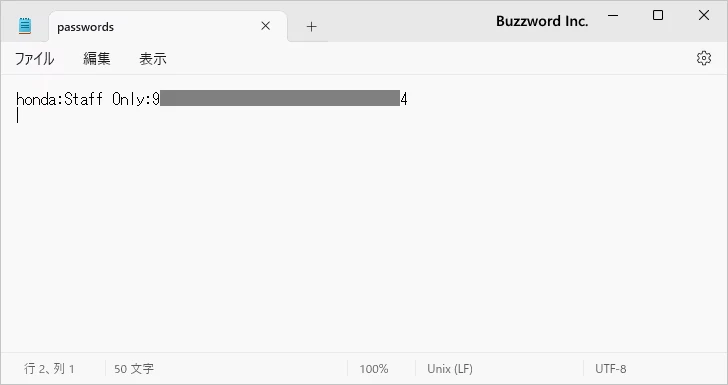This screenshot has width=728, height=385.
Task: Close the Notepad window
Action: click(704, 15)
